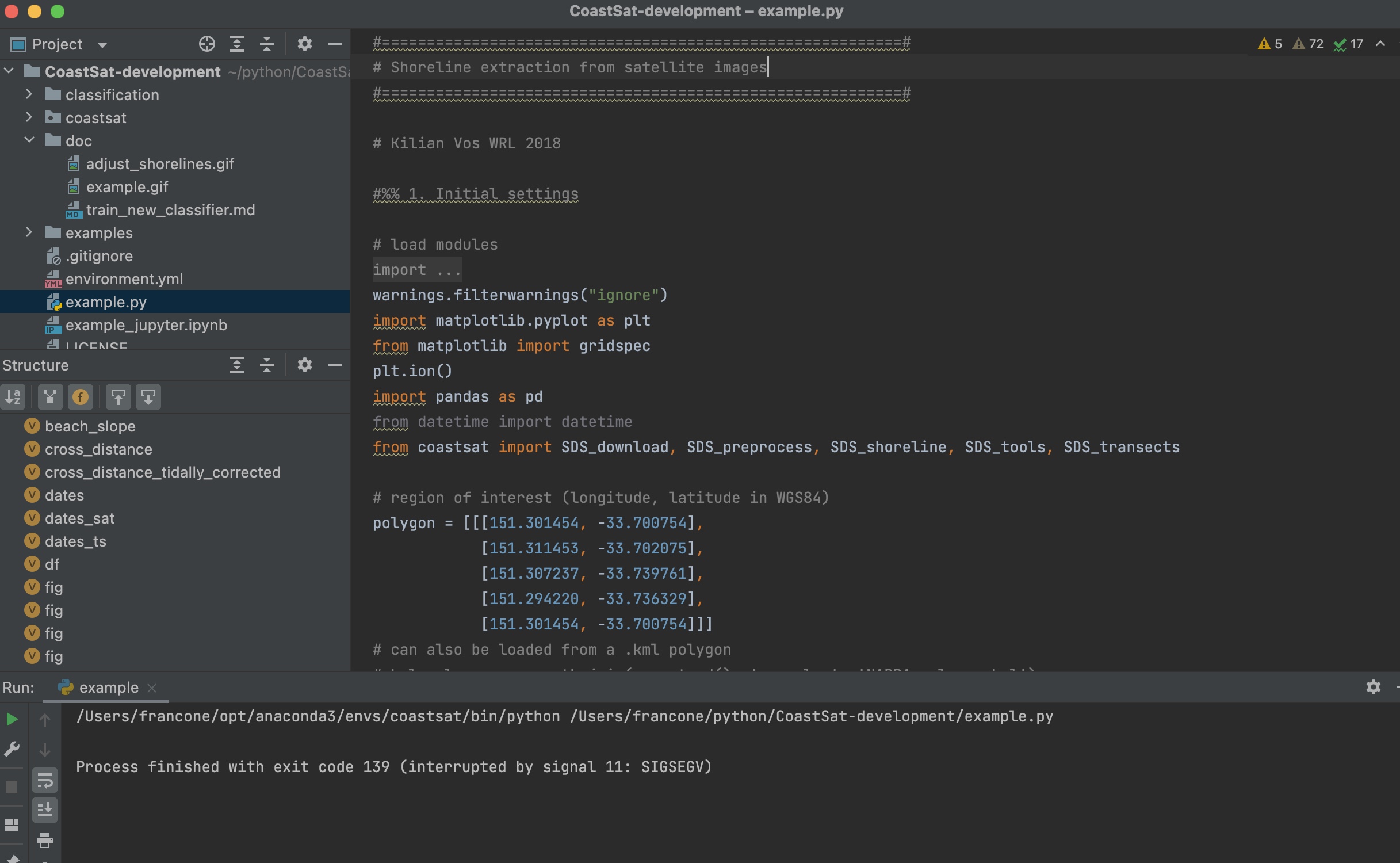
Task: Click Expand All in Project panel
Action: pos(236,44)
